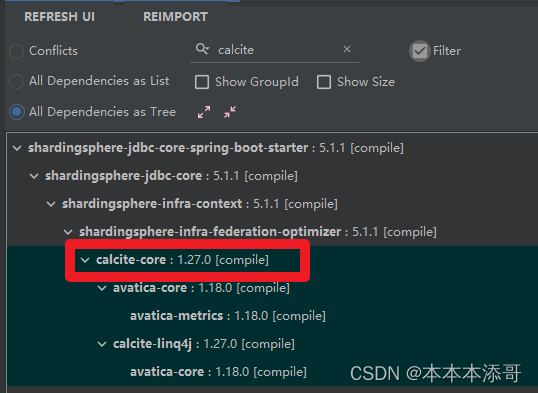The width and height of the screenshot is (538, 393).
Task: Click the expand all tree icon
Action: coord(204,112)
